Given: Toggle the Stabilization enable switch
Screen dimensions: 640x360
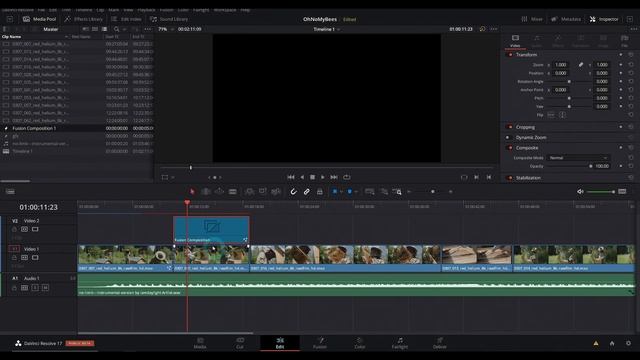Looking at the screenshot, I should tap(510, 178).
